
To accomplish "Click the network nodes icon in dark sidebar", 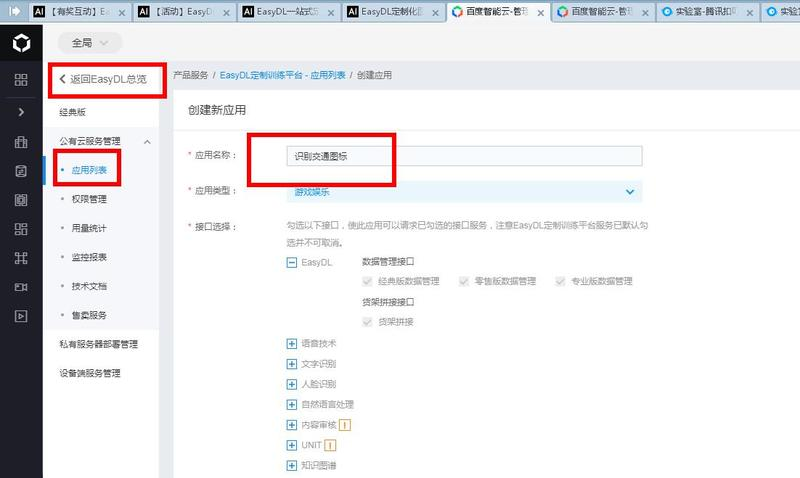I will tap(21, 258).
